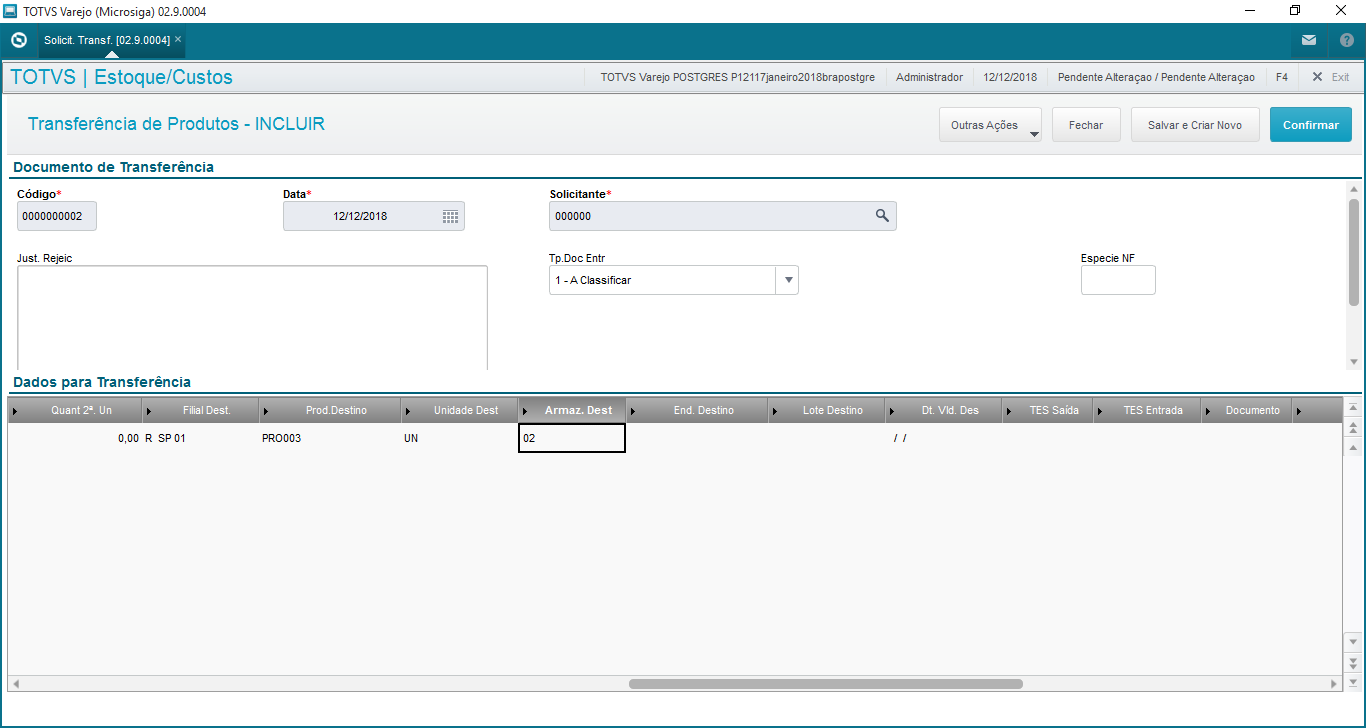This screenshot has height=728, width=1366.
Task: Click the Armaz. Dest cell containing 02
Action: (572, 438)
